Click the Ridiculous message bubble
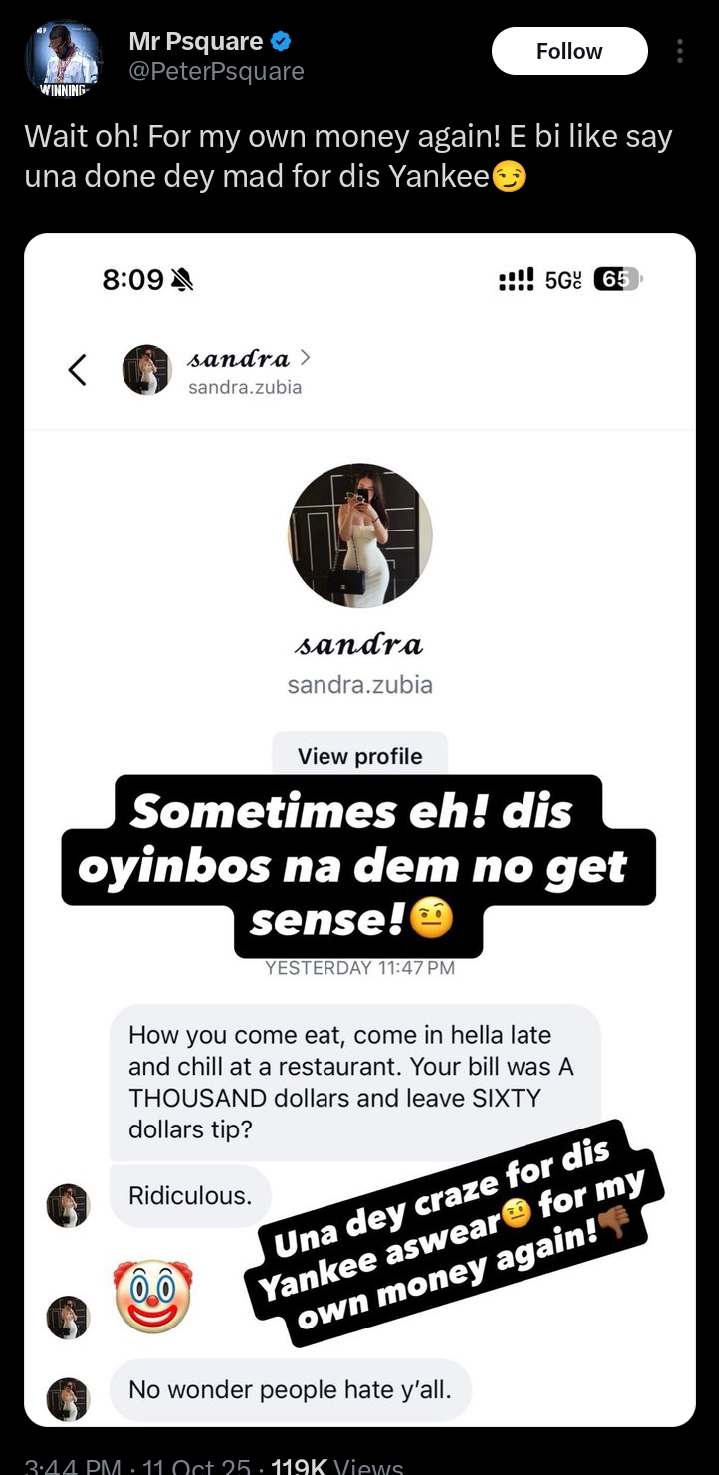The width and height of the screenshot is (719, 1475). 190,1195
